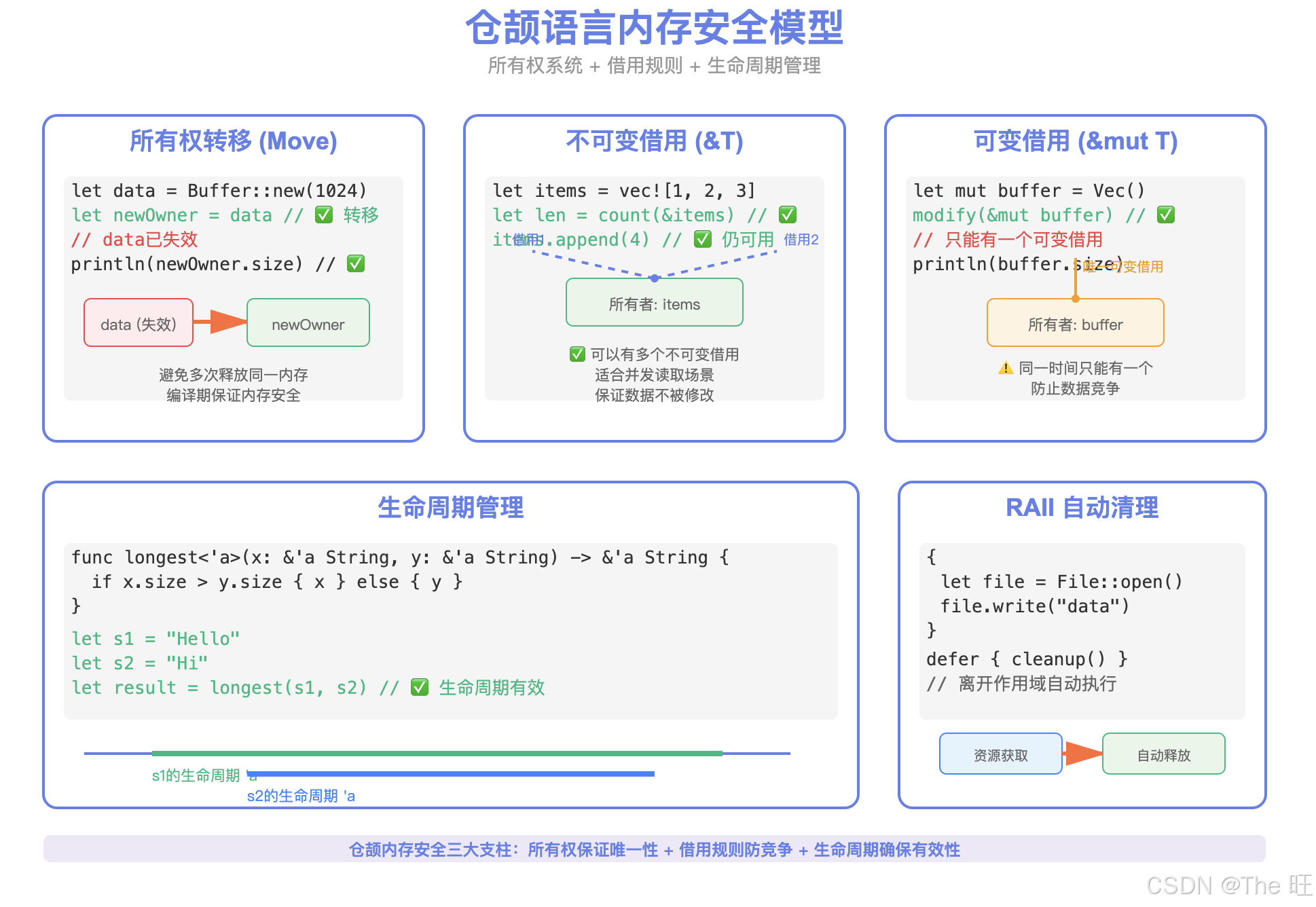The height and width of the screenshot is (907, 1316).
Task: Click the 资源获取 blue box
Action: (x=1000, y=754)
